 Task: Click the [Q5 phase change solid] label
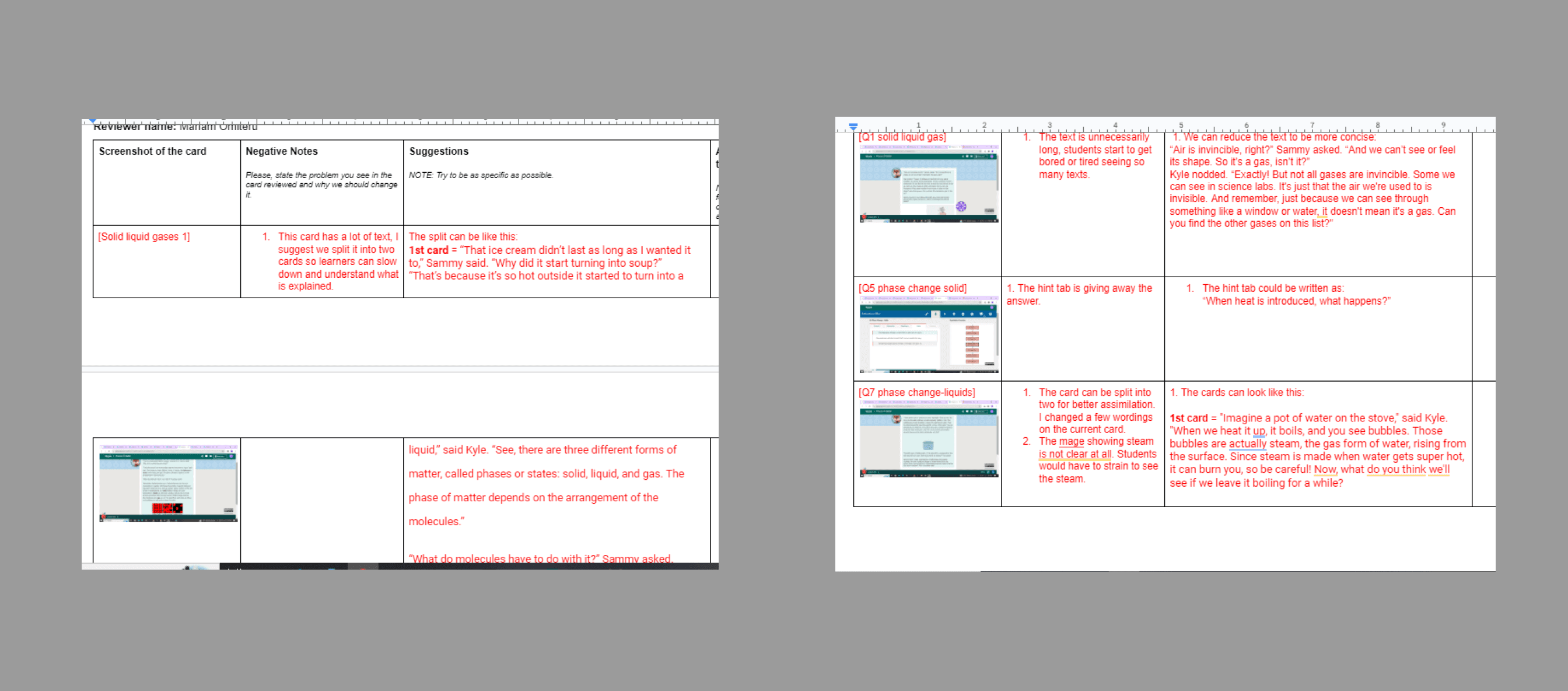pyautogui.click(x=912, y=288)
